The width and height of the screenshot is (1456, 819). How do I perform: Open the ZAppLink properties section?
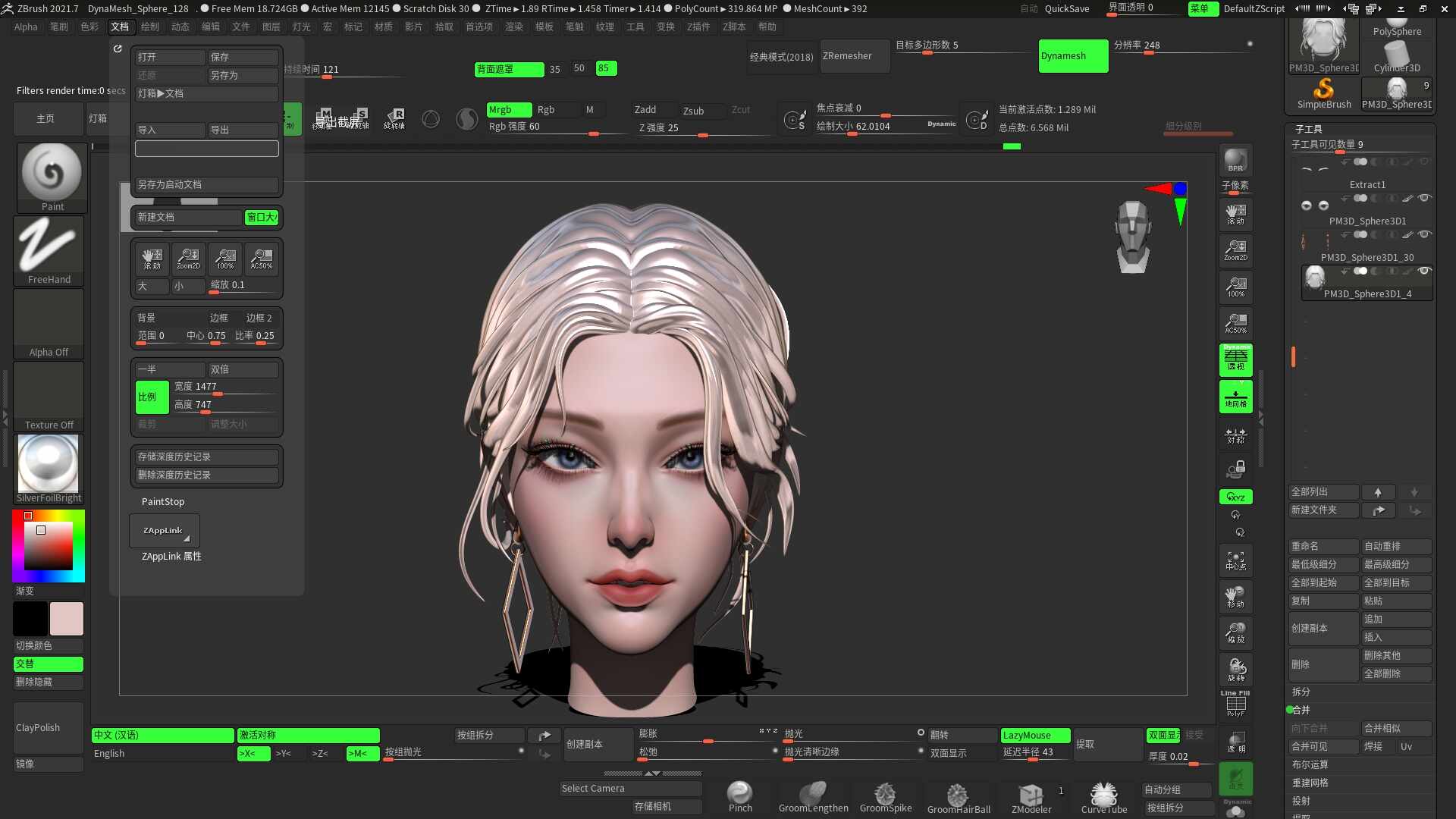click(x=171, y=556)
